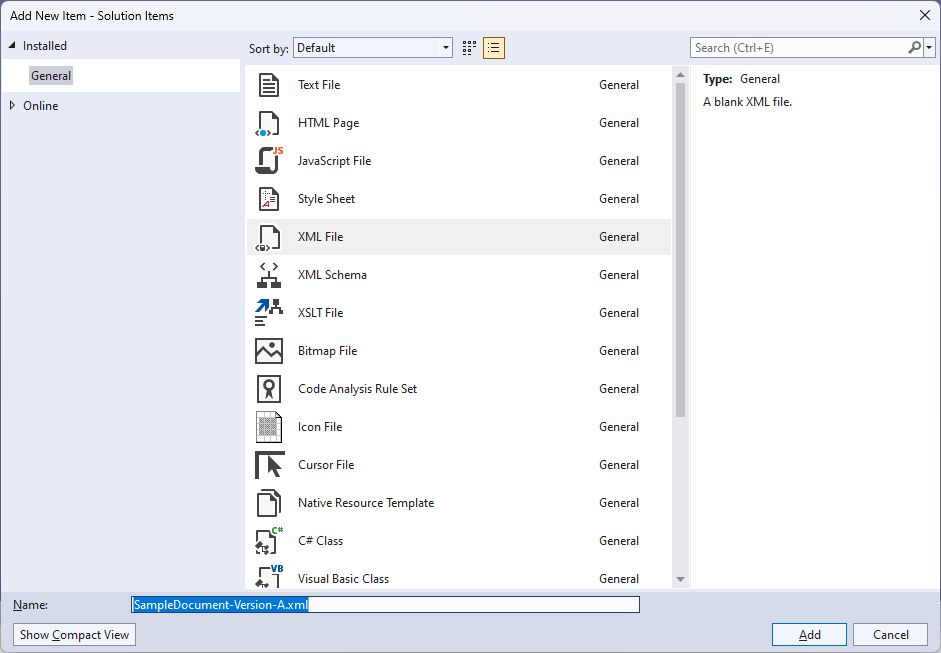Click the template list scrollbar thumb
The image size is (941, 653).
click(x=680, y=240)
